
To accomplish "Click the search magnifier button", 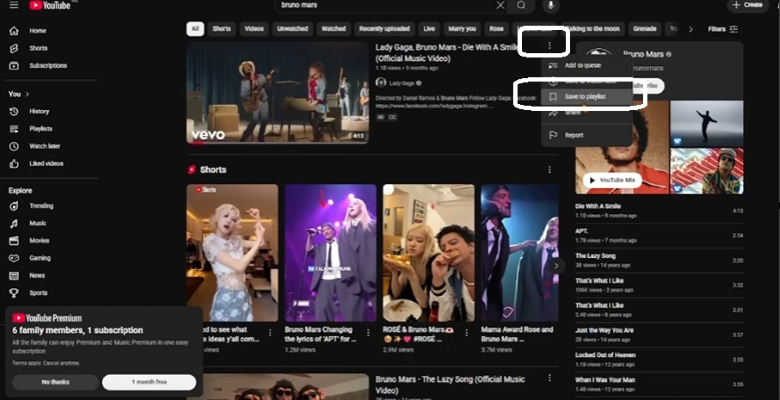I will [521, 5].
